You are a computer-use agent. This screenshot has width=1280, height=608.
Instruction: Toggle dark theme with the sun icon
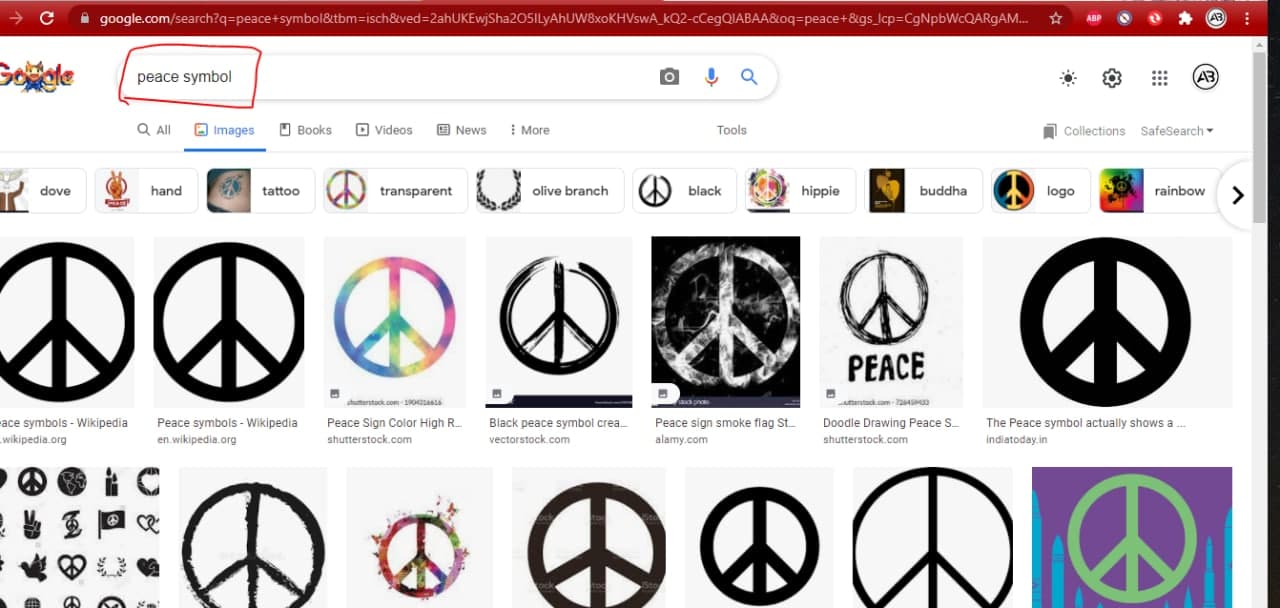pyautogui.click(x=1068, y=78)
